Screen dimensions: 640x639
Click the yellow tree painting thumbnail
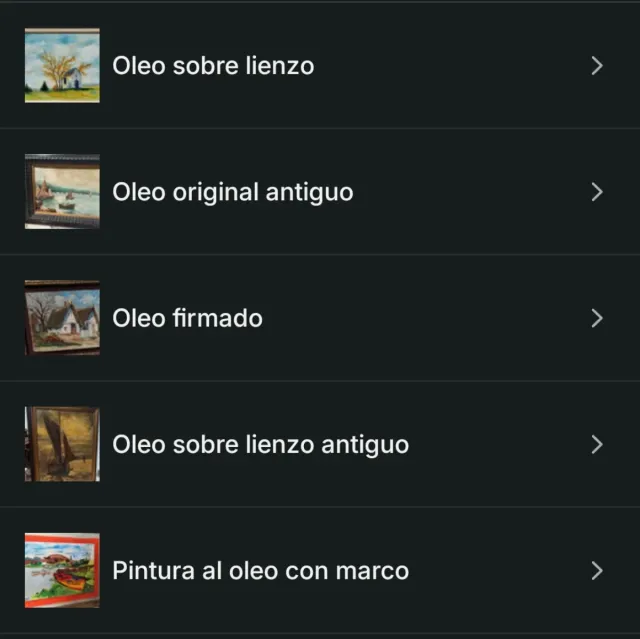coord(62,66)
